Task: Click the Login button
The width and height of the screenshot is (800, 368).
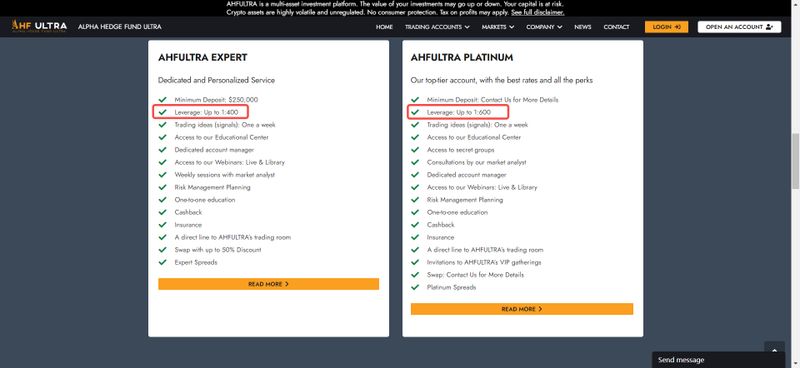Action: click(x=666, y=27)
